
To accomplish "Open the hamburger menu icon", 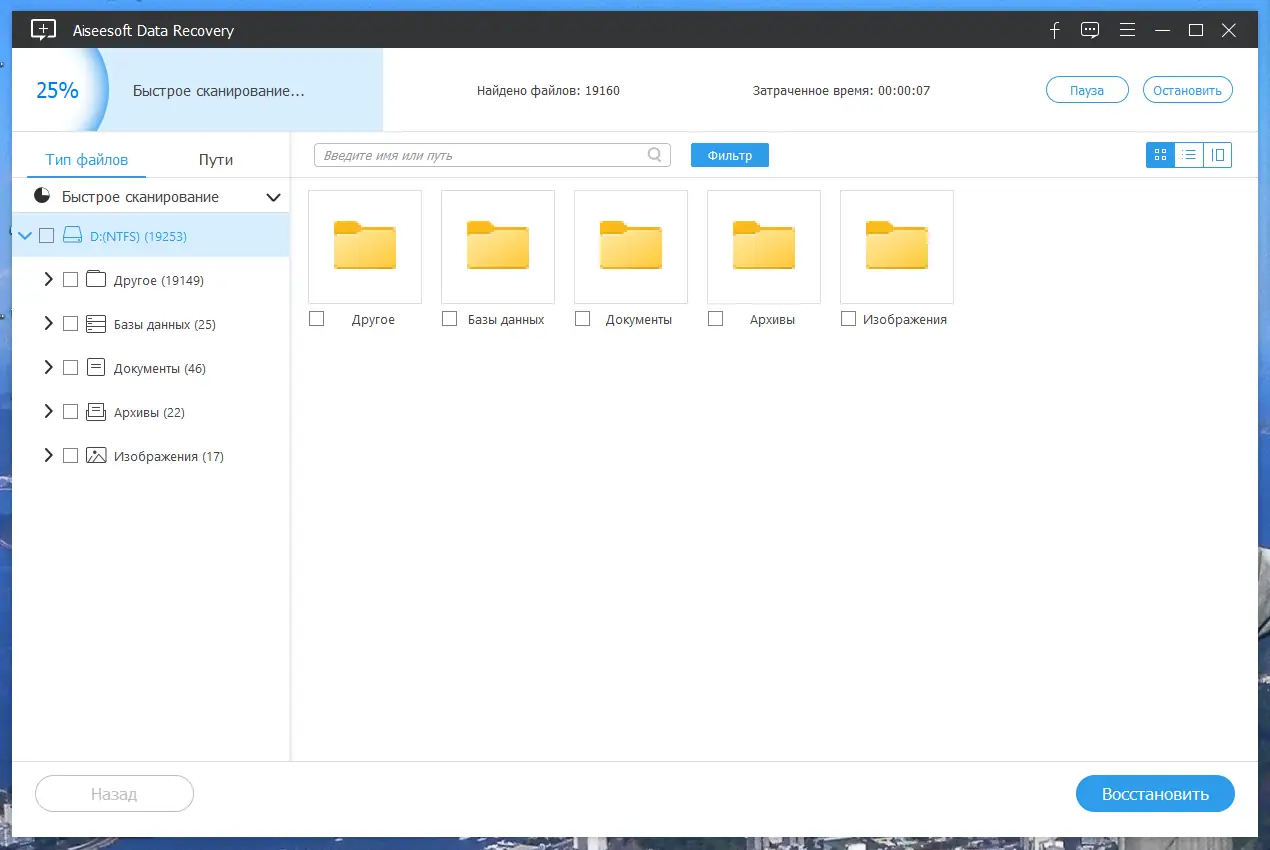I will pyautogui.click(x=1128, y=30).
